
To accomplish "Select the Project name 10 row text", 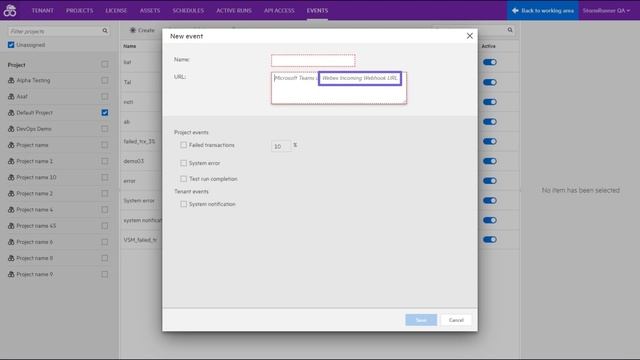I will 36,178.
